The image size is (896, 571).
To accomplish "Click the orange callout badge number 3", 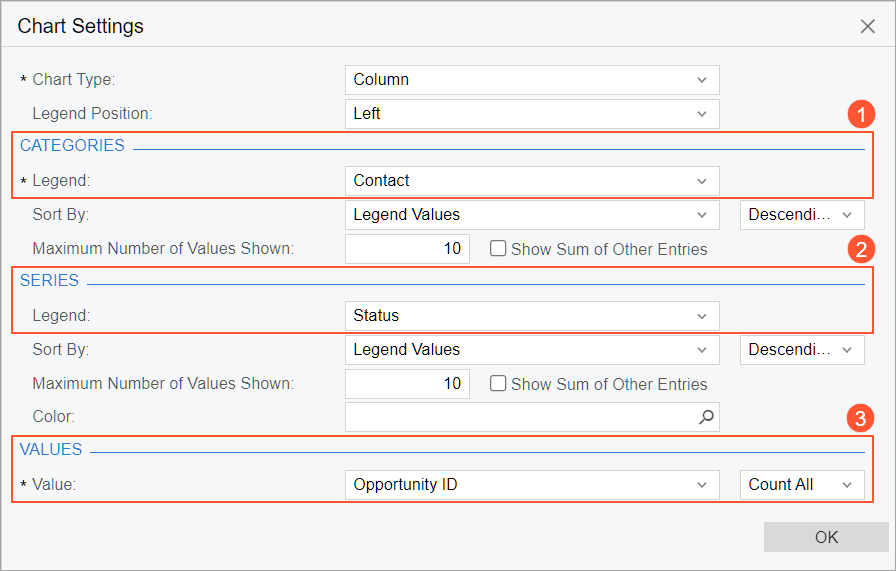I will (x=860, y=418).
